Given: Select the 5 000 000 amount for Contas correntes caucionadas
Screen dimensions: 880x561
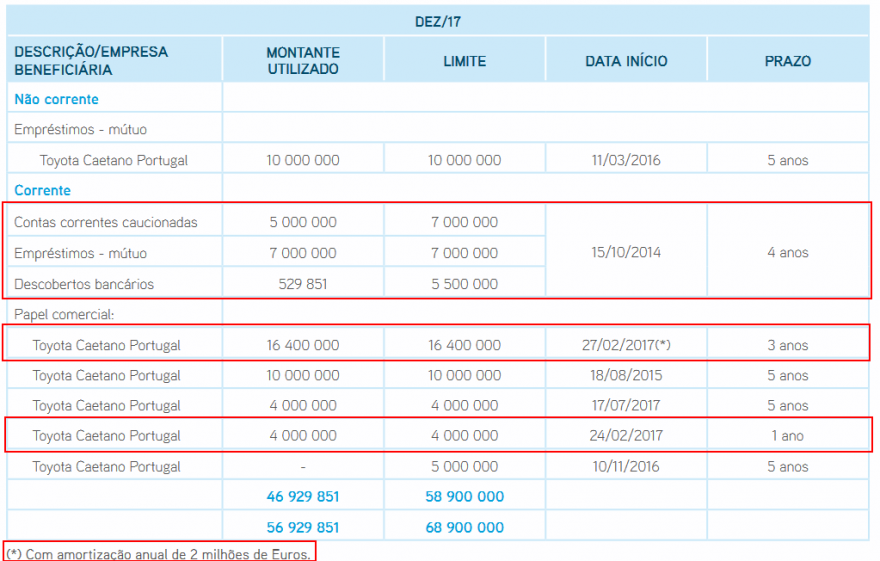Looking at the screenshot, I should point(303,222).
